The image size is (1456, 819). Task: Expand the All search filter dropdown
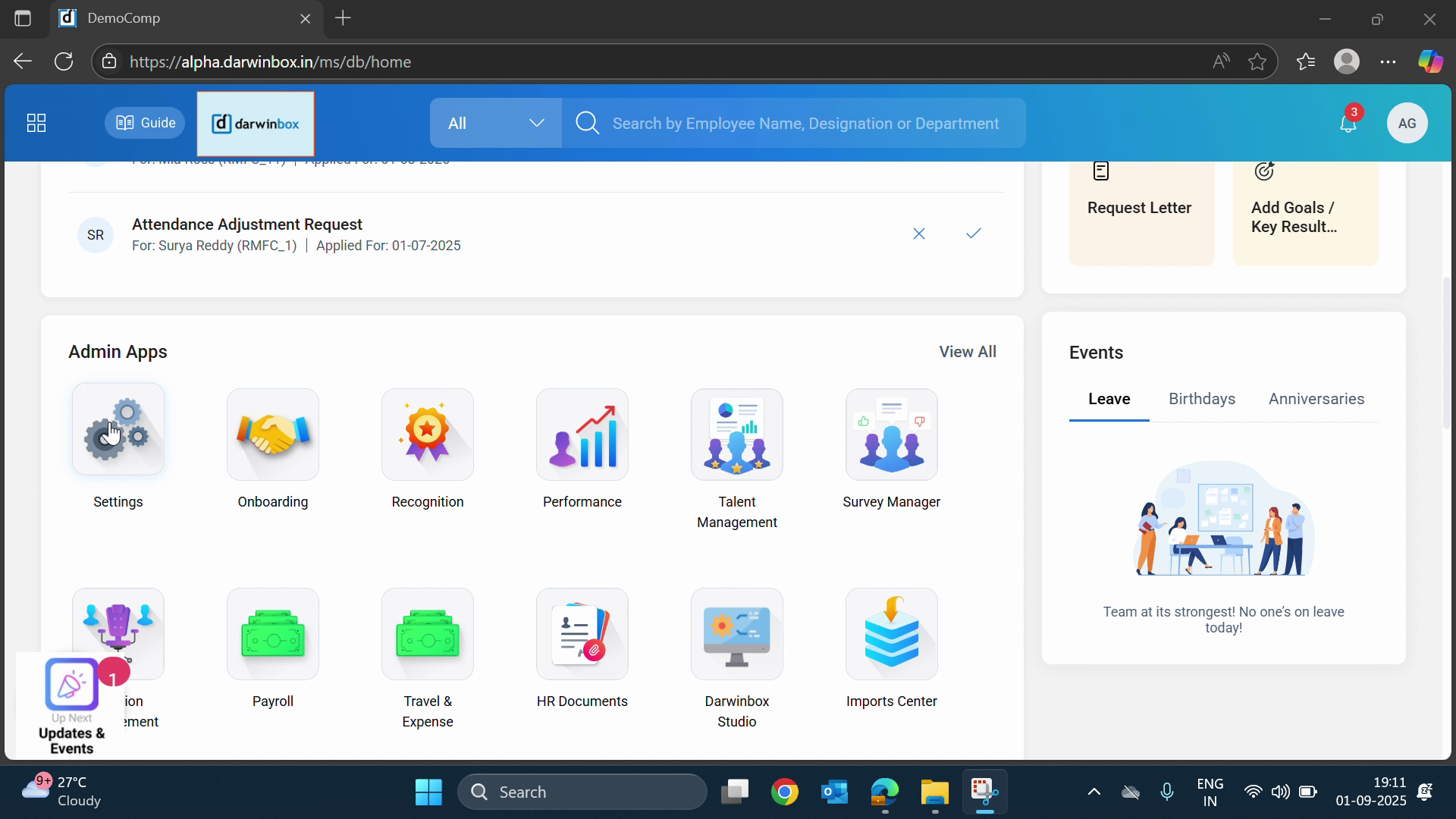click(496, 123)
